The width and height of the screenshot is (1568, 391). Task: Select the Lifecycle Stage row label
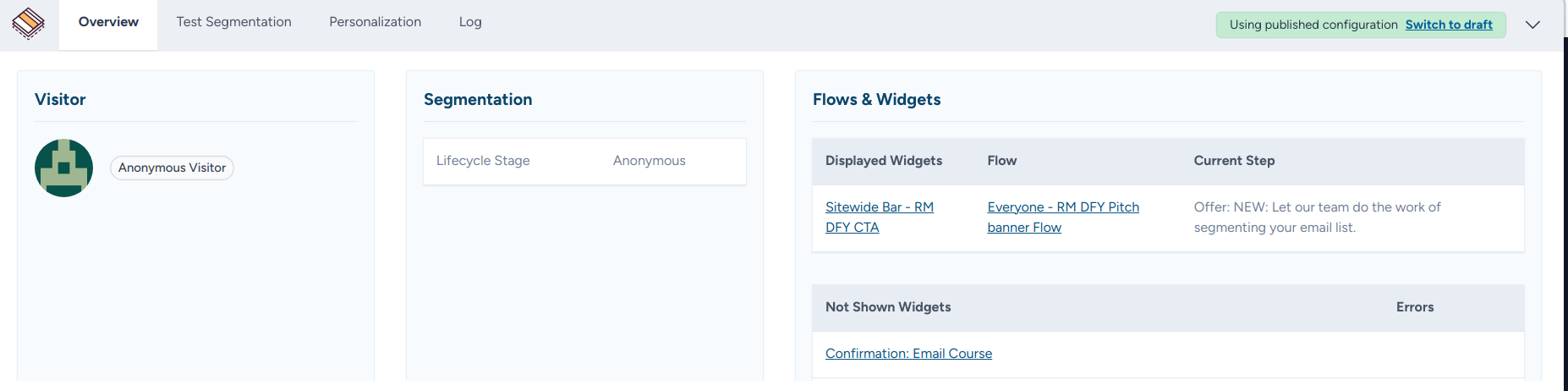click(483, 161)
